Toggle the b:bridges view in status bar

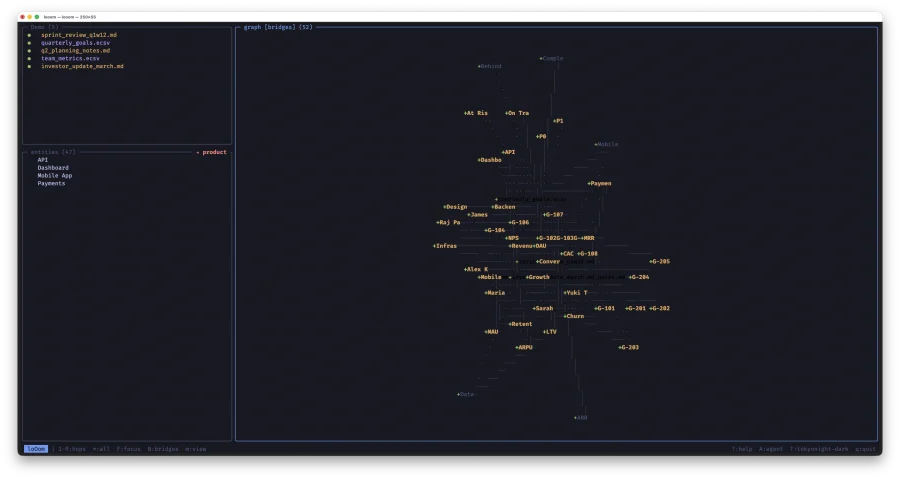(163, 449)
